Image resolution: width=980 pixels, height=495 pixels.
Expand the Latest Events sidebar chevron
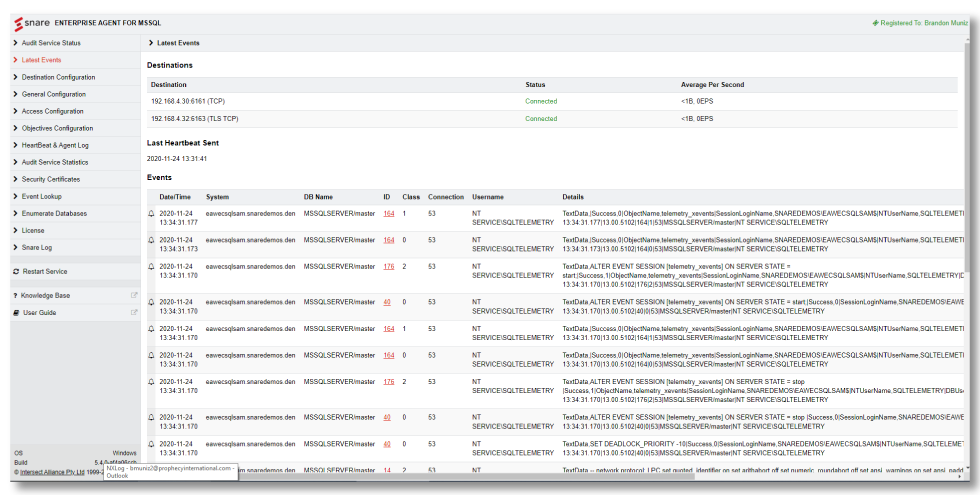click(x=16, y=60)
